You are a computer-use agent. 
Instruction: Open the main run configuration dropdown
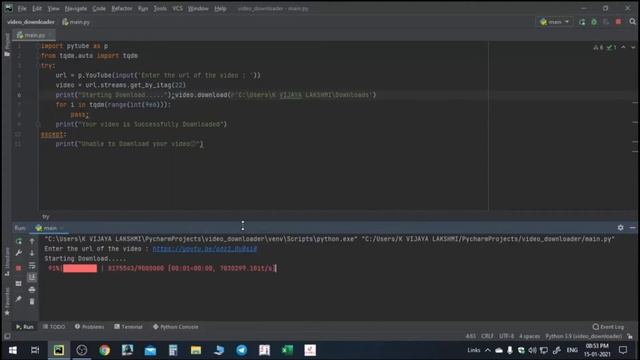pos(554,22)
